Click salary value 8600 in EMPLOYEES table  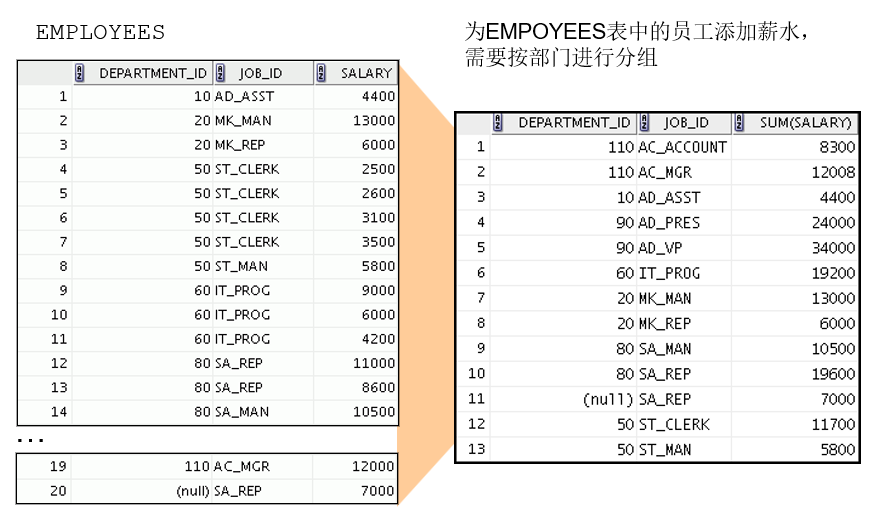379,388
